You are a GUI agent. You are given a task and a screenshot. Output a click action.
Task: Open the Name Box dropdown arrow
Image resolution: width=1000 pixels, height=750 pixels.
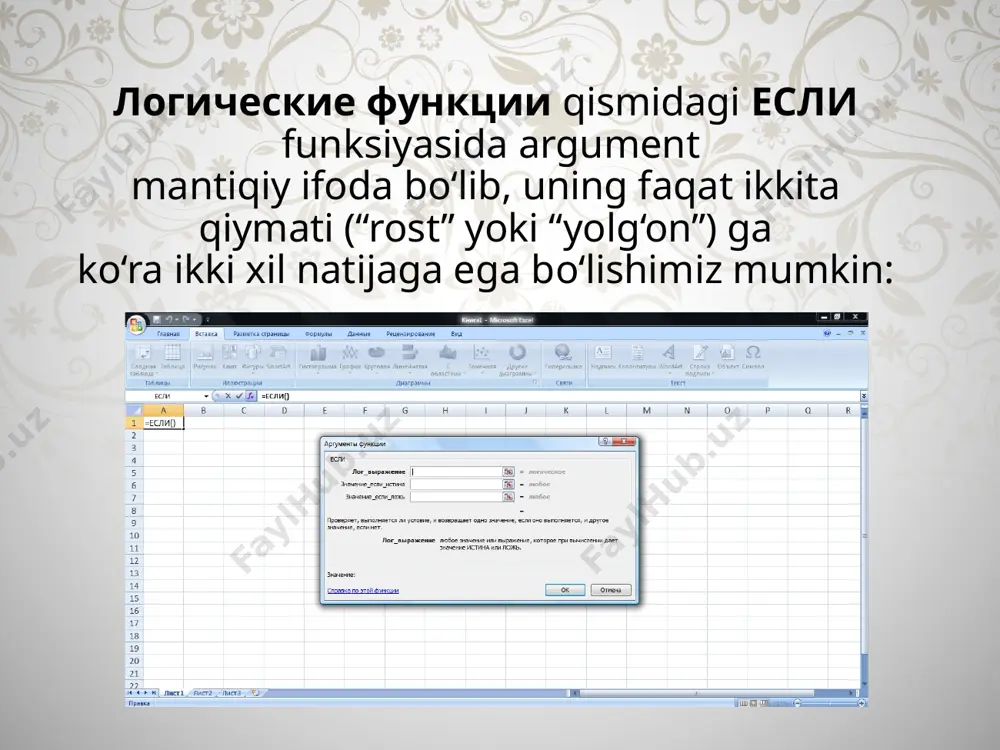[x=206, y=396]
